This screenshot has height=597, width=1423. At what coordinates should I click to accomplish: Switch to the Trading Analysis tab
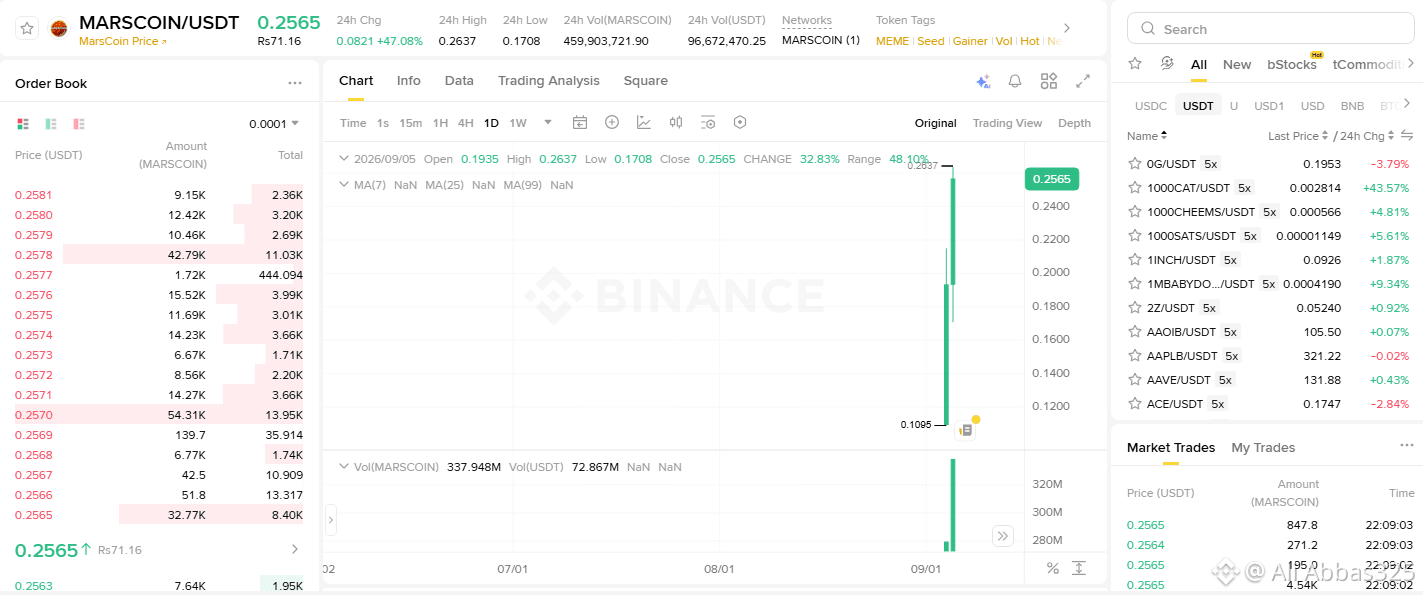click(549, 81)
